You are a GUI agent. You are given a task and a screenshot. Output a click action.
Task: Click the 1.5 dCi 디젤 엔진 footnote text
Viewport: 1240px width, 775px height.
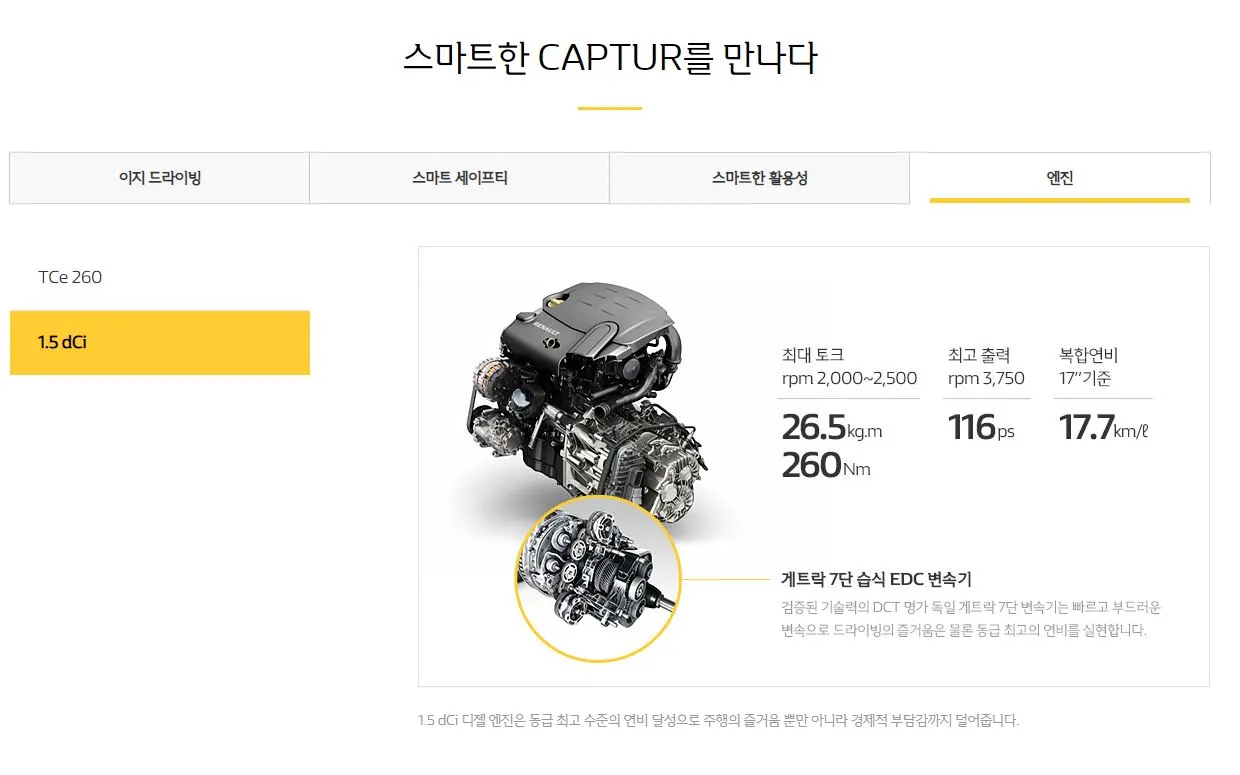pos(718,720)
